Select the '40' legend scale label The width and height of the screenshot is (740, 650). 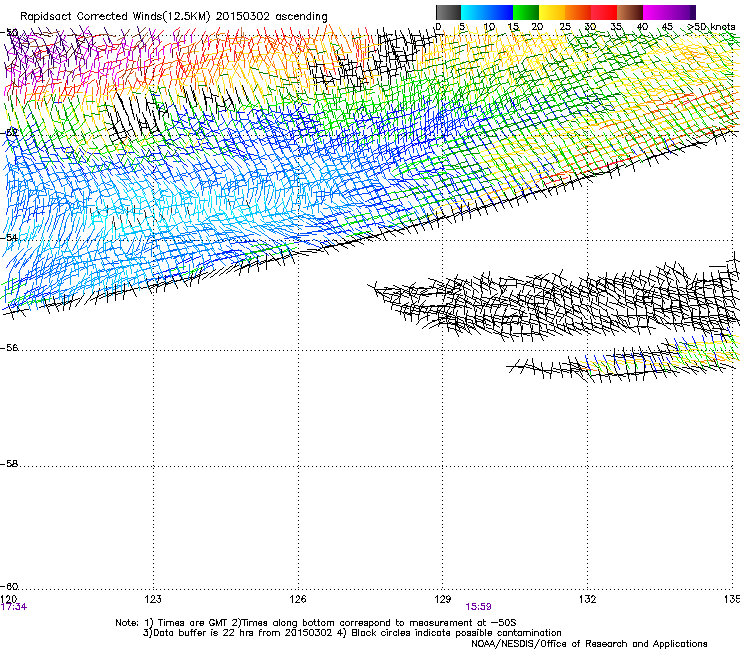click(x=642, y=27)
